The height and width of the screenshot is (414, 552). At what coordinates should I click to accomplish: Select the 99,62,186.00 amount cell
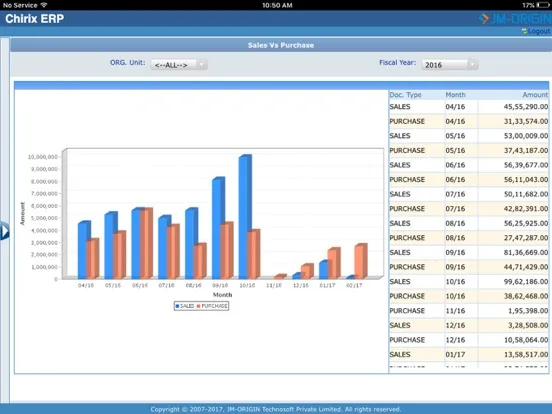[513, 282]
